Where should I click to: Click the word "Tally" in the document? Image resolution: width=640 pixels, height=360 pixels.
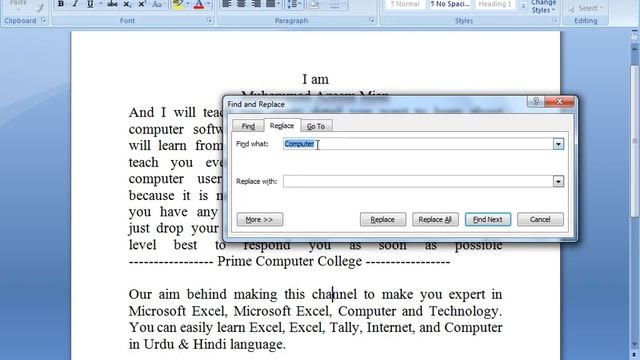[344, 328]
